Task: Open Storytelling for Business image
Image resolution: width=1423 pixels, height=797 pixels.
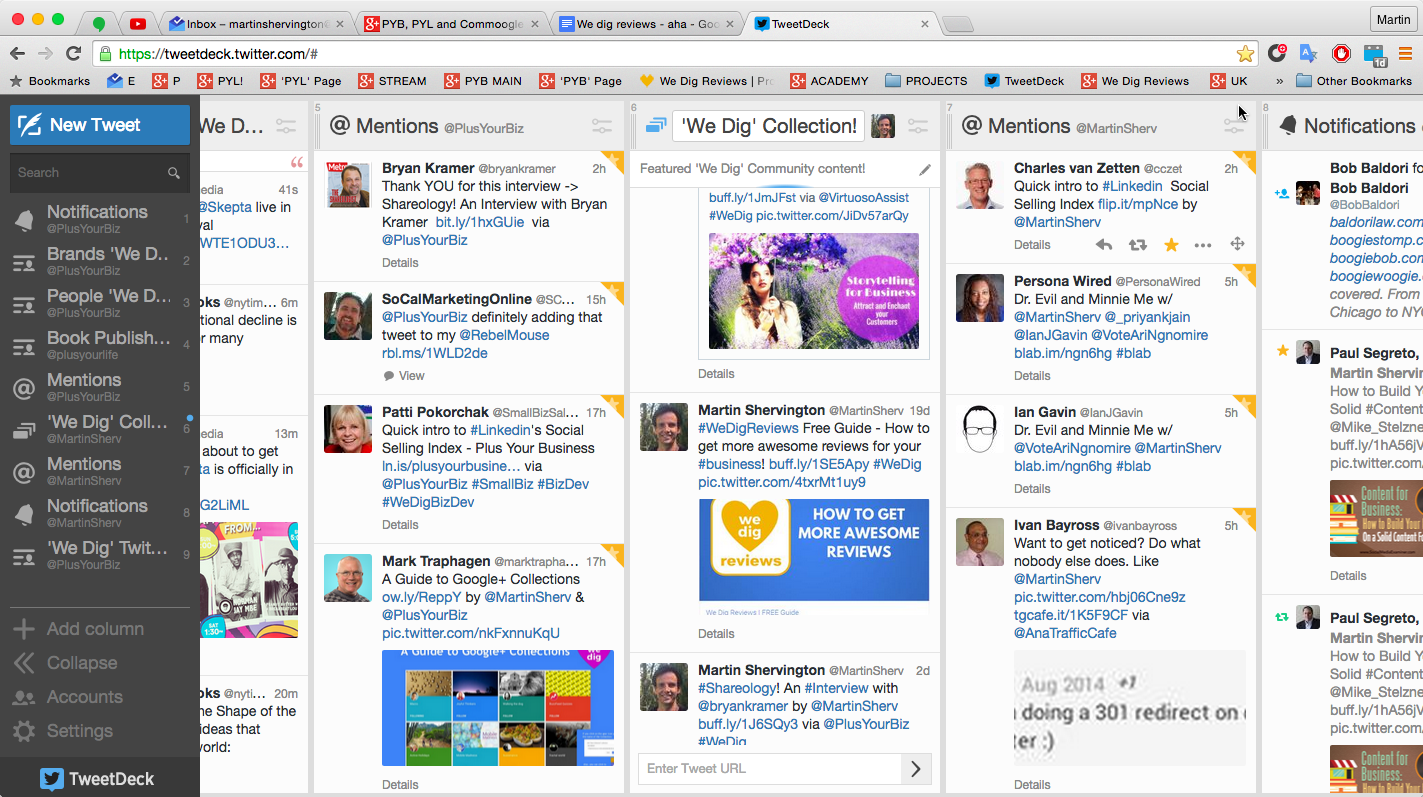Action: [x=814, y=291]
